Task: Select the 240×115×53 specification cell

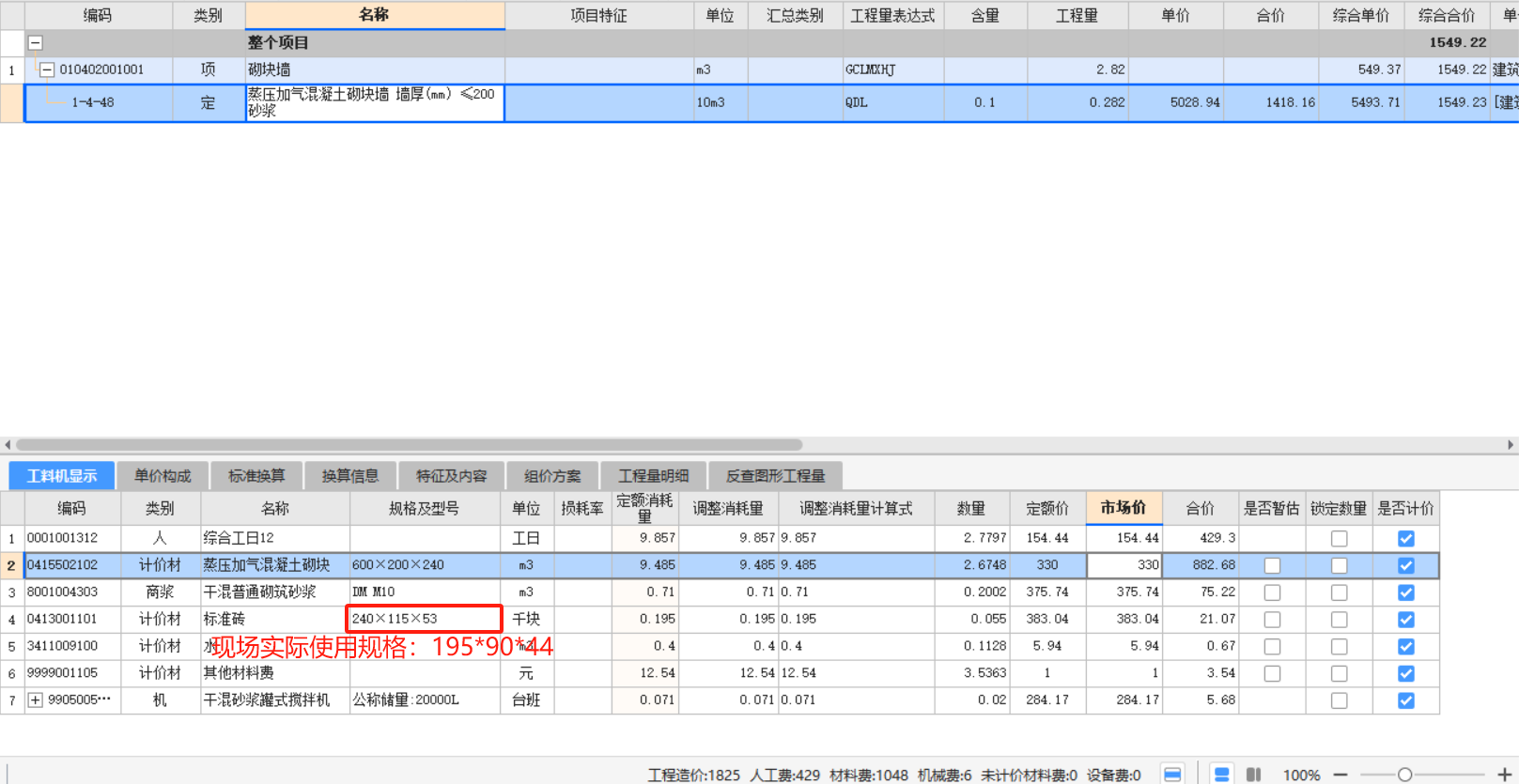Action: pos(425,619)
